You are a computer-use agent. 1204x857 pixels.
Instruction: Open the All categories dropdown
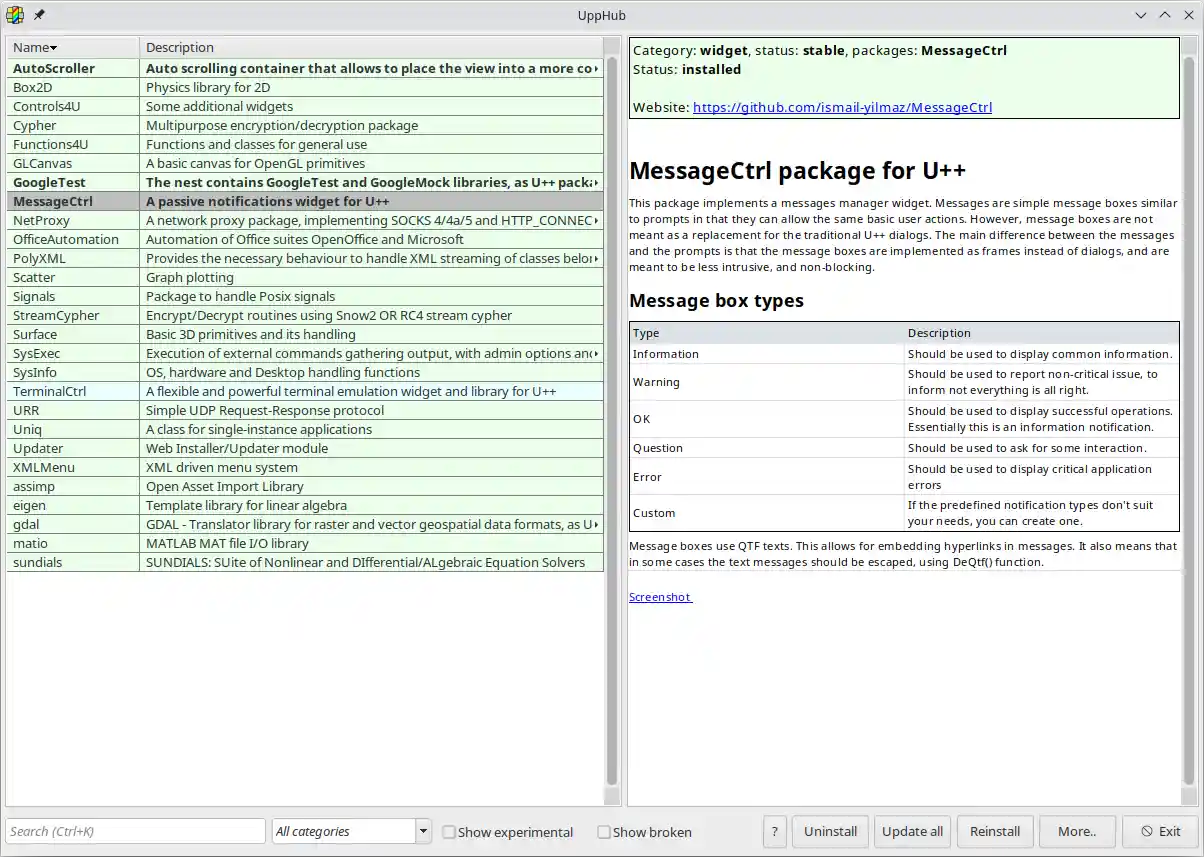(421, 831)
